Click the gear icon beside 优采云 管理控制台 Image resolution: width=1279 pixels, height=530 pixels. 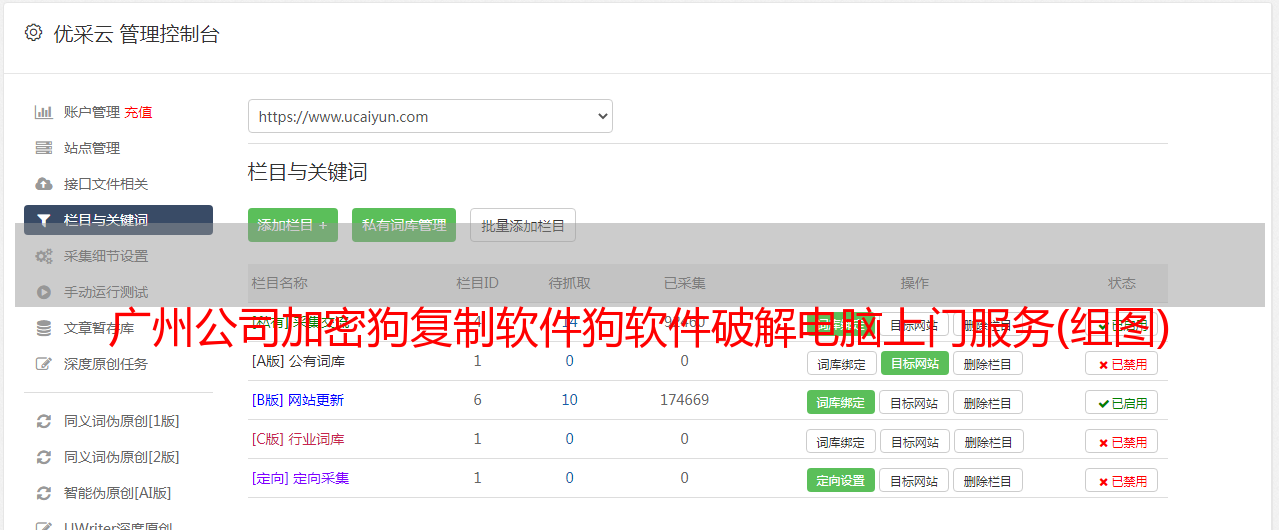click(34, 33)
